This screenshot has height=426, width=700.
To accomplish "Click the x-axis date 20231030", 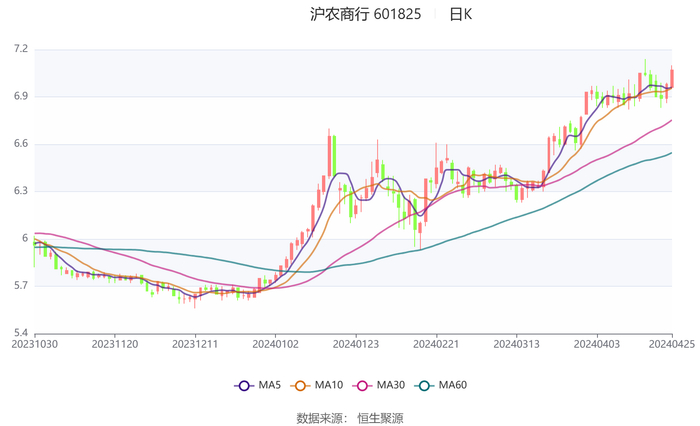I will [34, 344].
